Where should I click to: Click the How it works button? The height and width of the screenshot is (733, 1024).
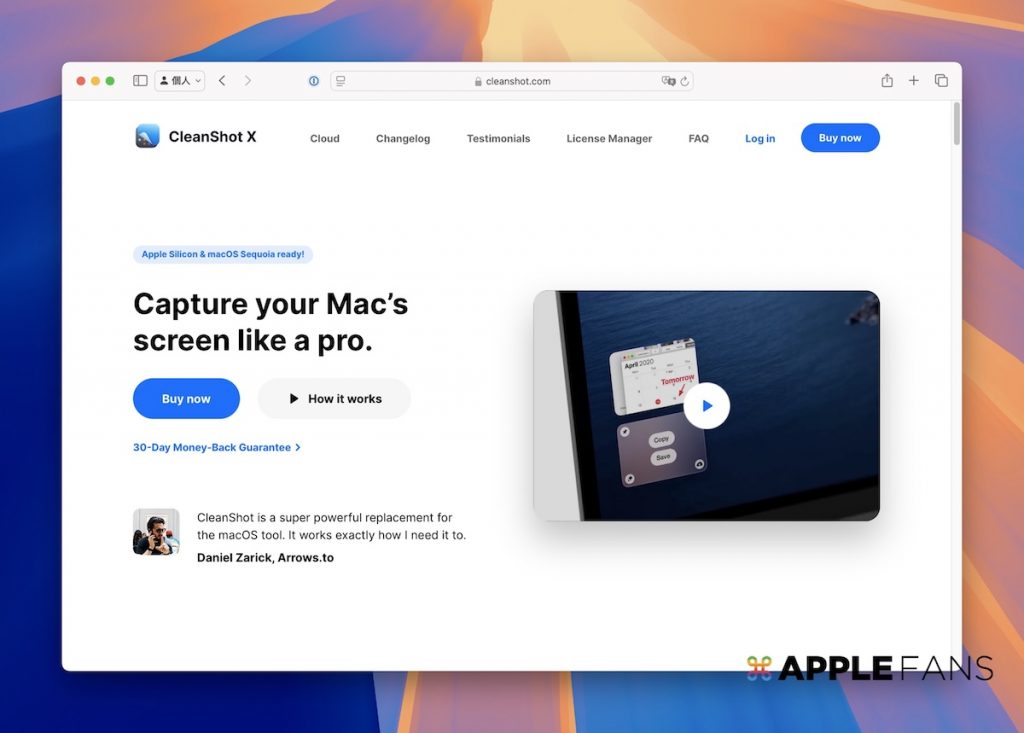click(x=334, y=399)
